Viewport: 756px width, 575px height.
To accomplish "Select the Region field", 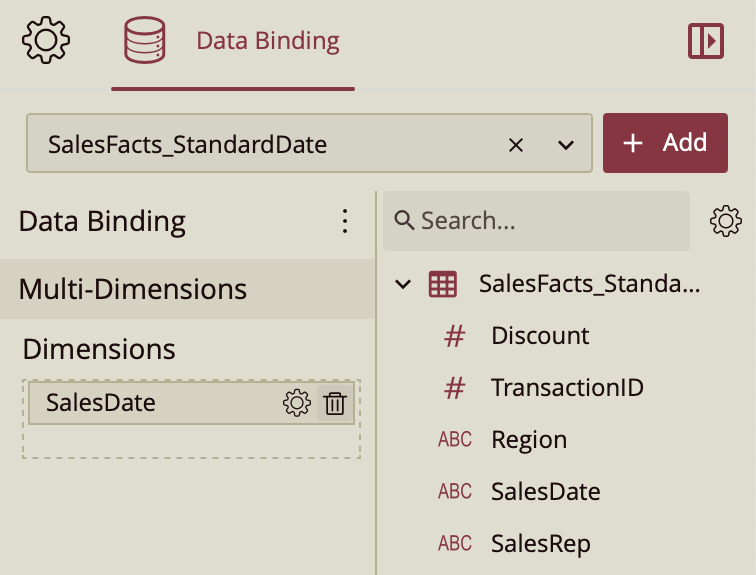I will pos(529,440).
